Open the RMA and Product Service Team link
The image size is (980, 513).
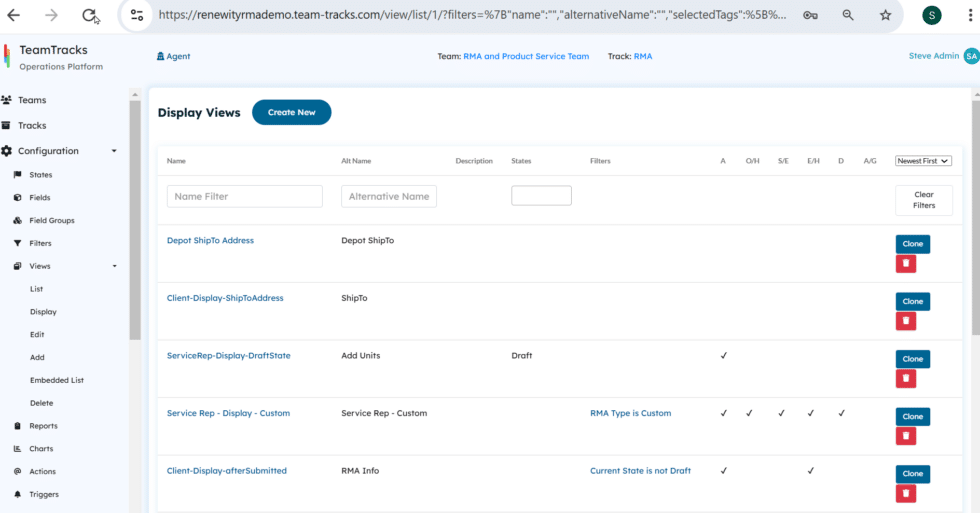coord(526,56)
